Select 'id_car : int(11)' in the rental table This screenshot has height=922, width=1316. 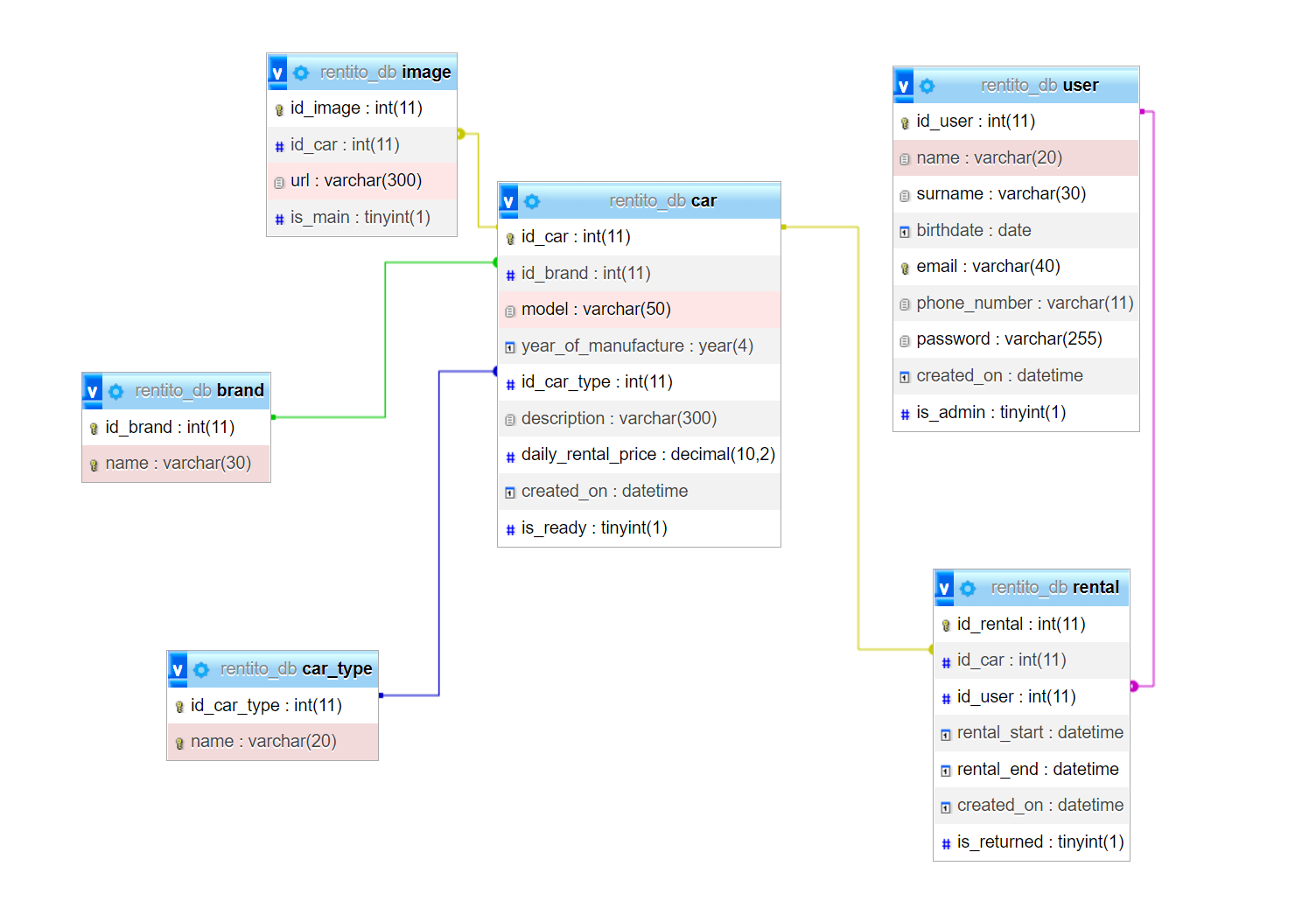pos(1032,660)
